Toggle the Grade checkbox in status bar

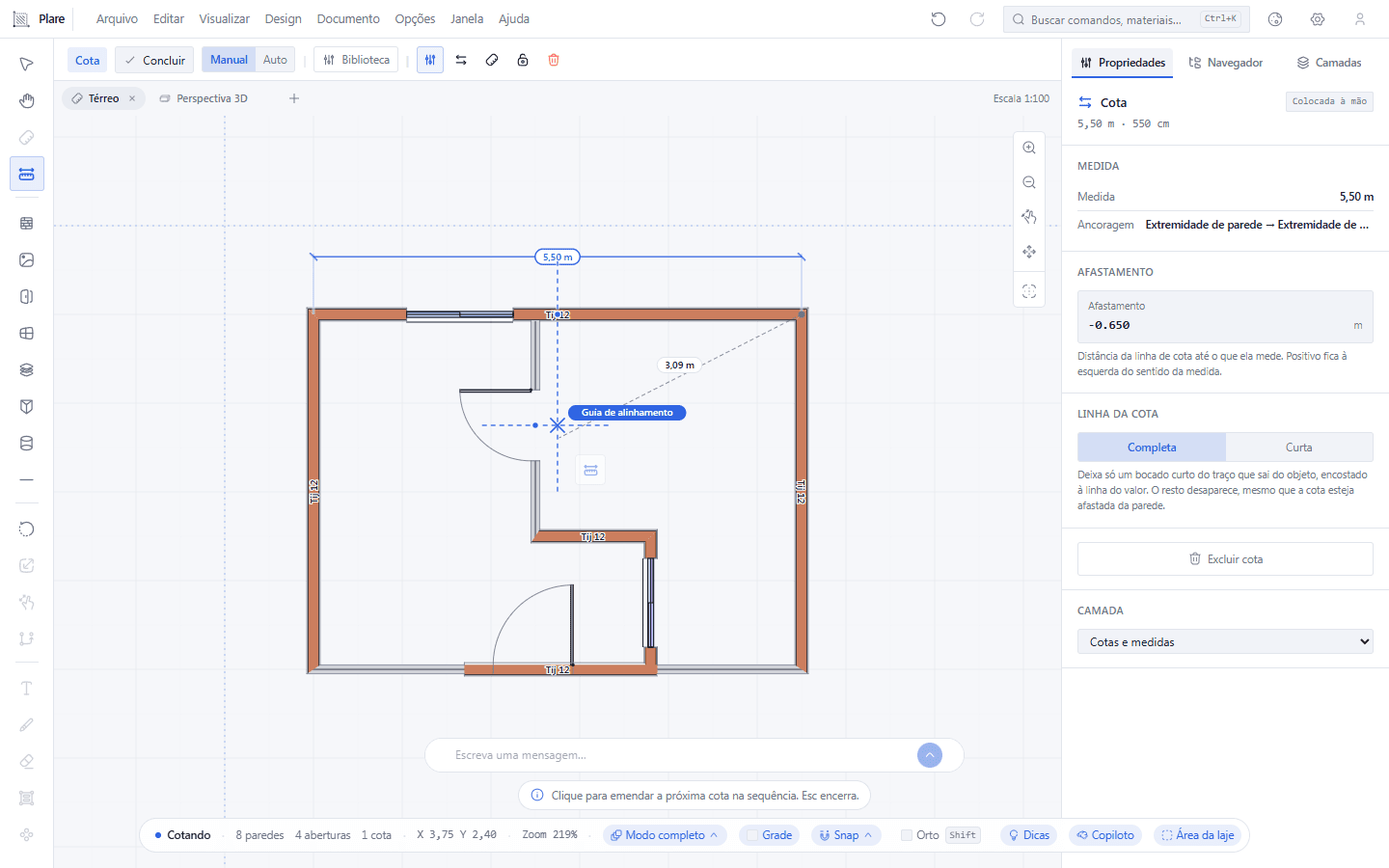[x=753, y=835]
